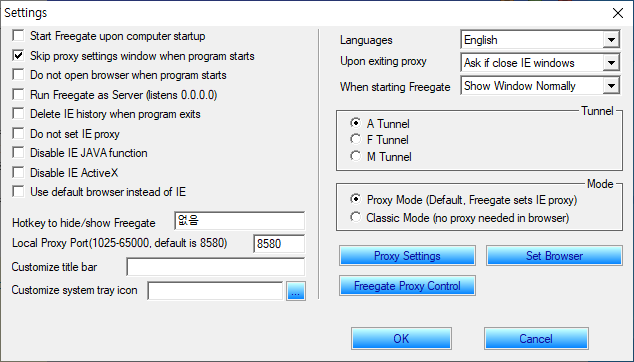The height and width of the screenshot is (362, 634).
Task: Open Freegate Proxy Control
Action: tap(407, 286)
